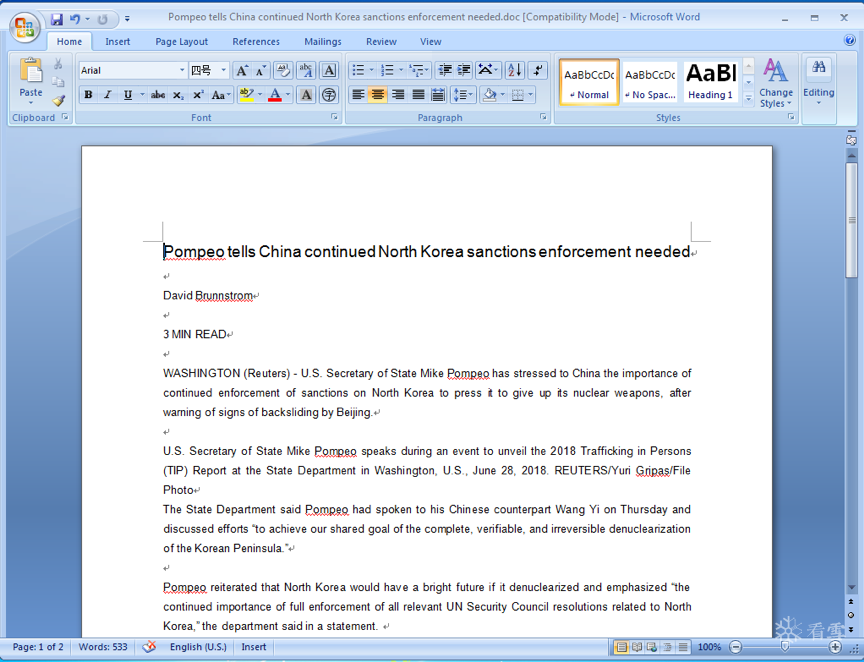Apply strikethrough with the abc icon
This screenshot has height=662, width=864.
pyautogui.click(x=158, y=95)
